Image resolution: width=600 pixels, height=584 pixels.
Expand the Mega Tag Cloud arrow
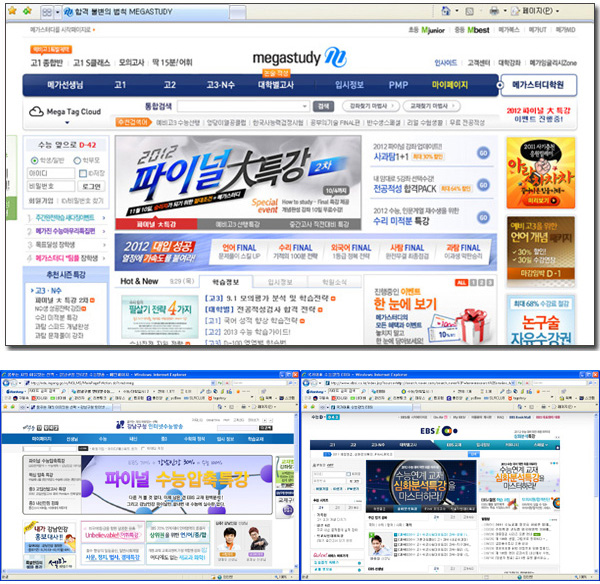[67, 123]
